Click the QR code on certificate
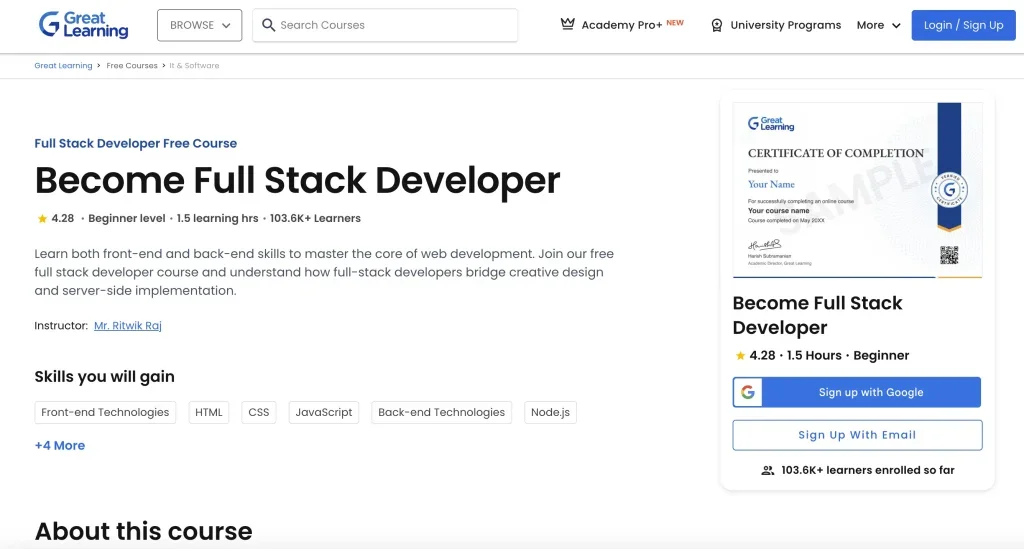This screenshot has height=549, width=1024. [x=949, y=255]
